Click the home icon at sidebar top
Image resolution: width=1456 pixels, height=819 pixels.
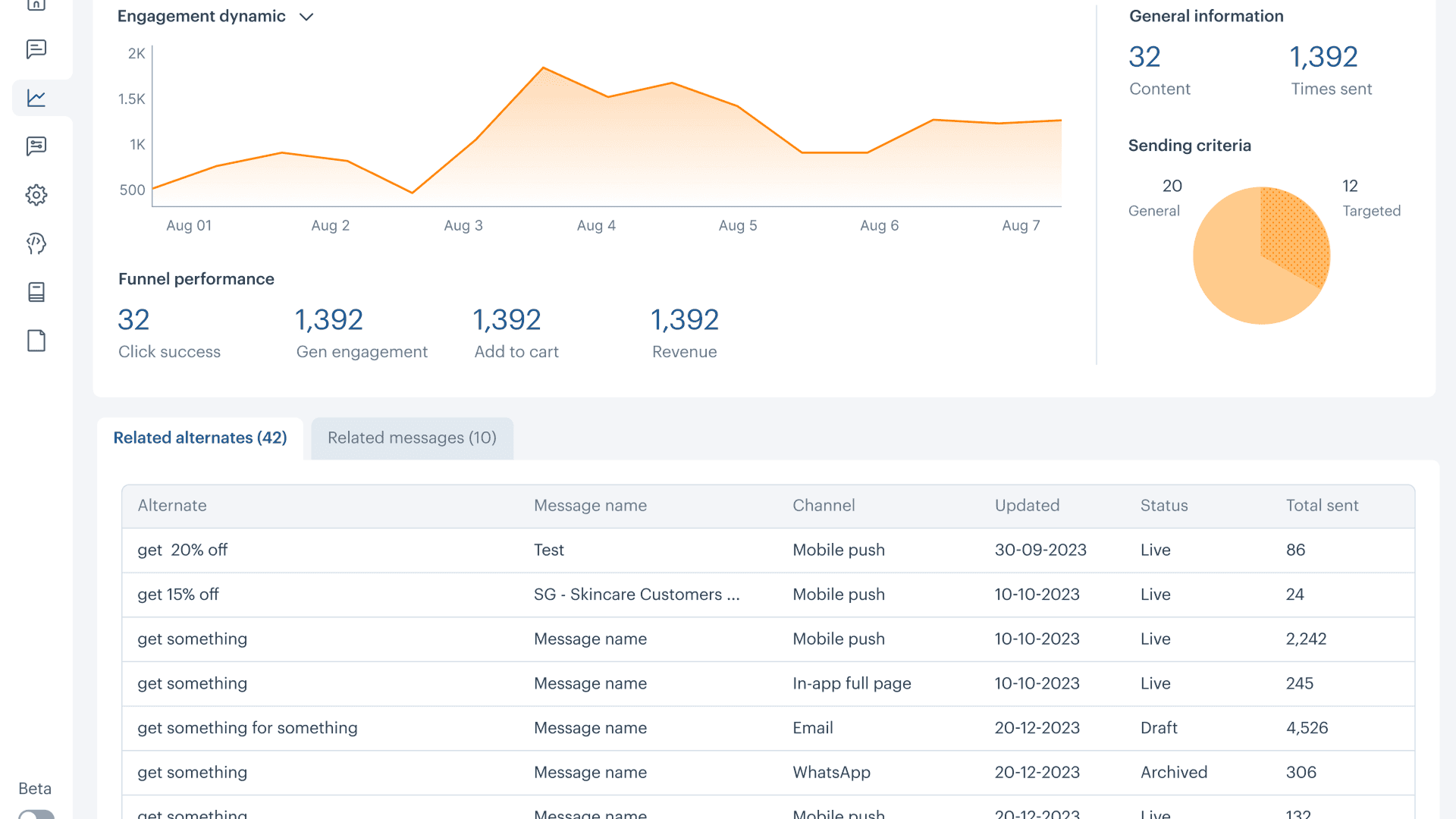click(36, 5)
